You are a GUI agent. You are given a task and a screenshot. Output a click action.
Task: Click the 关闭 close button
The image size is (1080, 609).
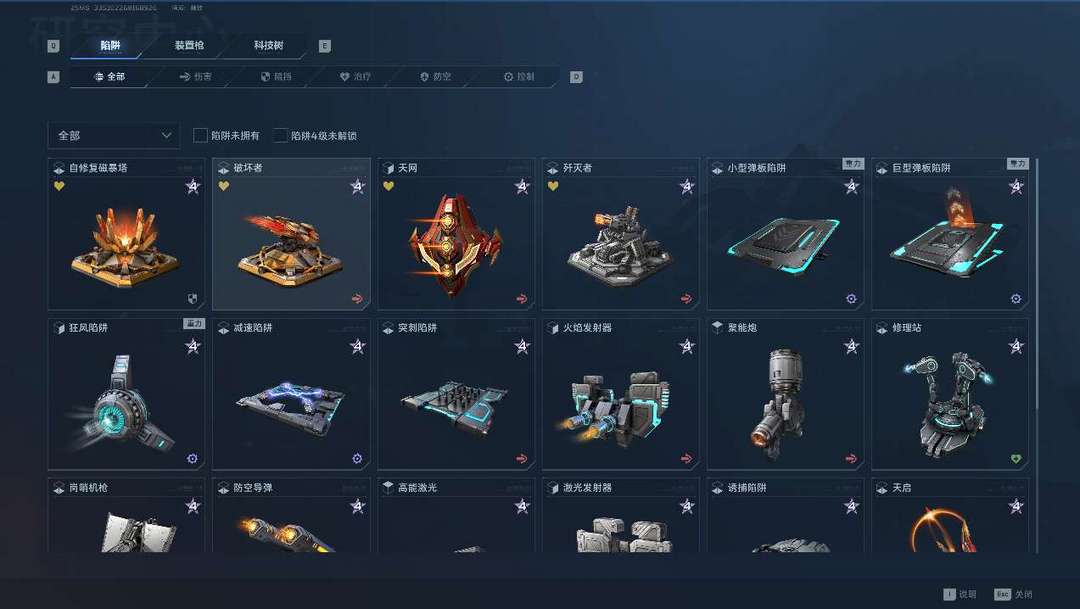pos(1013,594)
